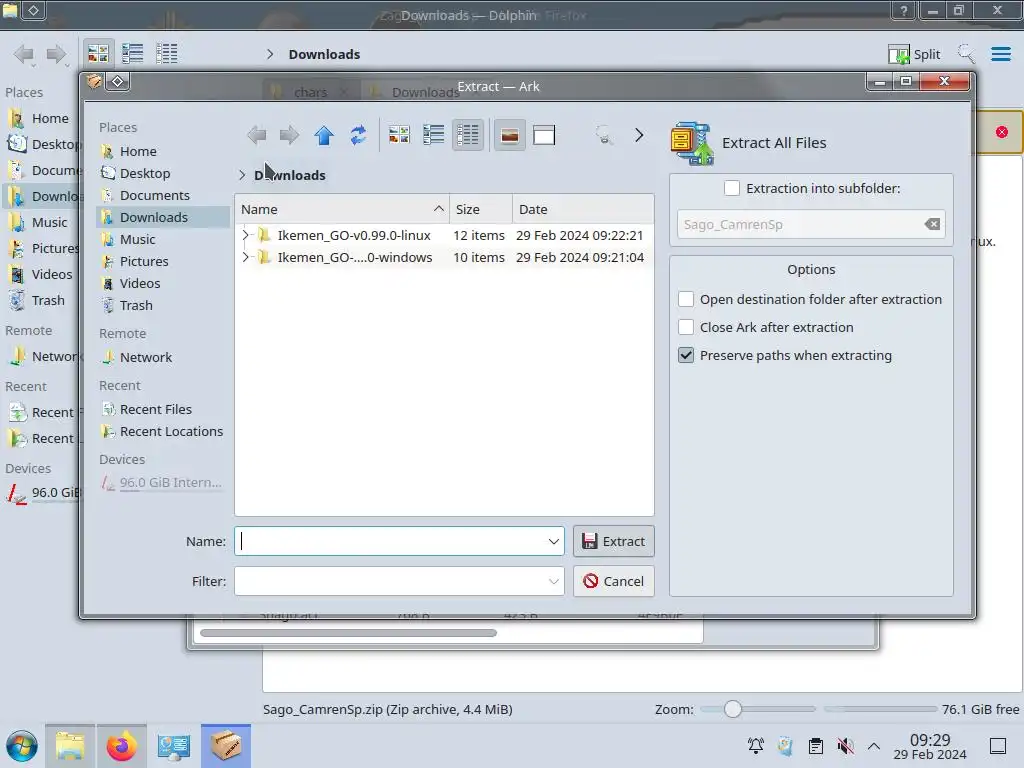The image size is (1024, 768).
Task: Switch extract dialog to compact view
Action: (x=434, y=135)
